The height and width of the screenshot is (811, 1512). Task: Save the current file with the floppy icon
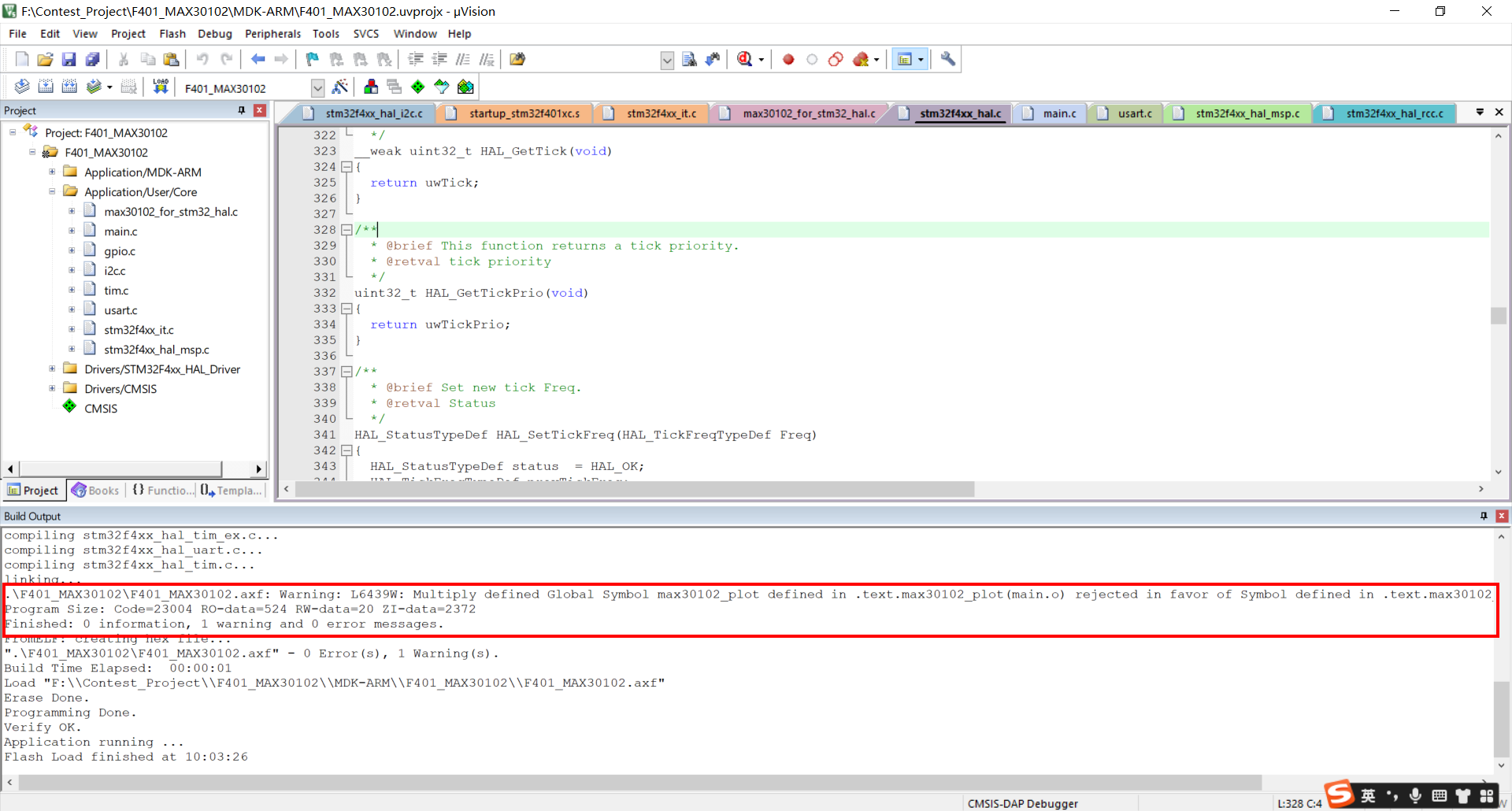(x=69, y=59)
